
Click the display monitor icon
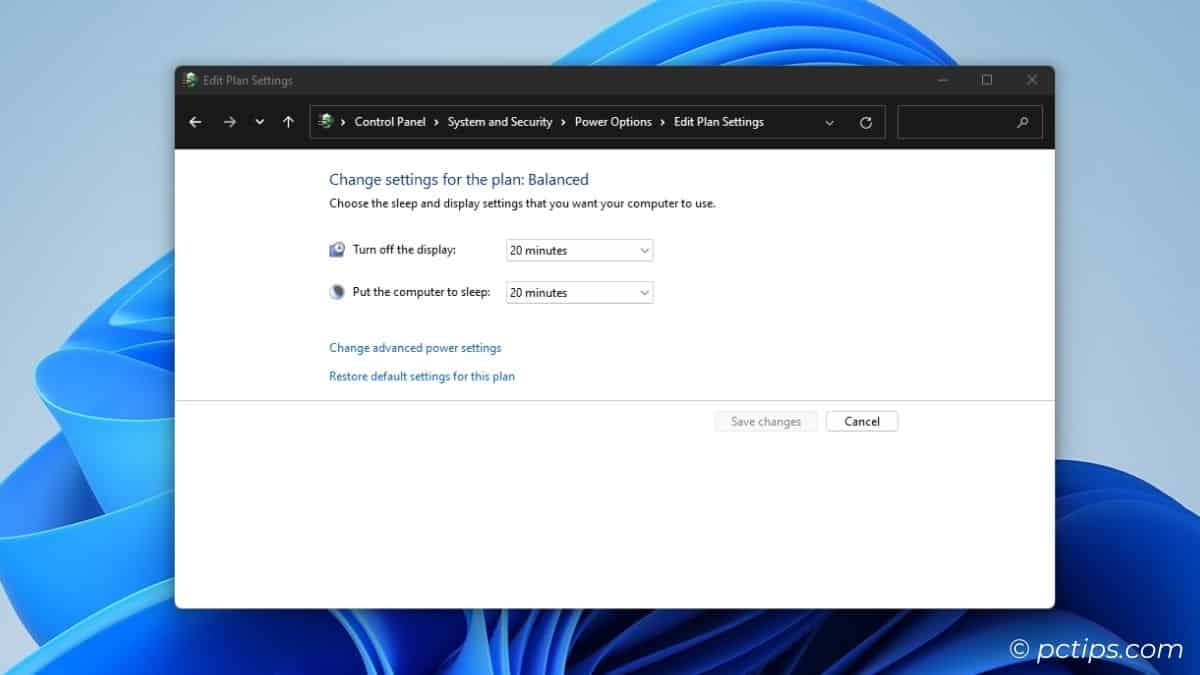coord(336,249)
